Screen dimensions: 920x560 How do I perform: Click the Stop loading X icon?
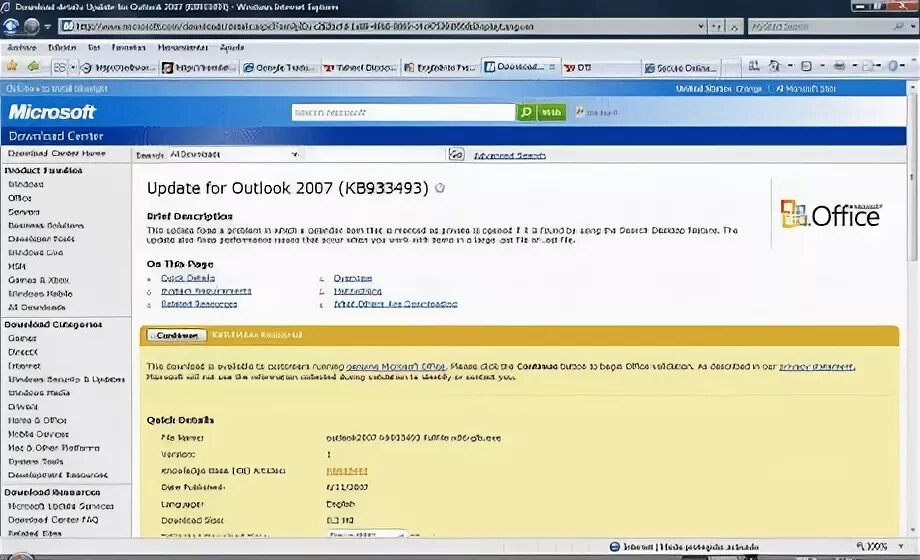point(733,26)
